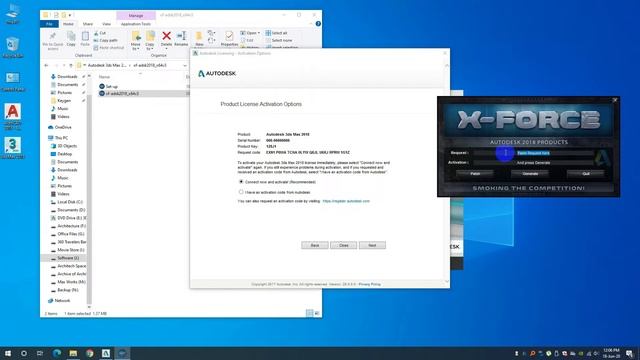Click Pin to Quick access in Explorer ribbon
The width and height of the screenshot is (640, 360).
(x=53, y=40)
